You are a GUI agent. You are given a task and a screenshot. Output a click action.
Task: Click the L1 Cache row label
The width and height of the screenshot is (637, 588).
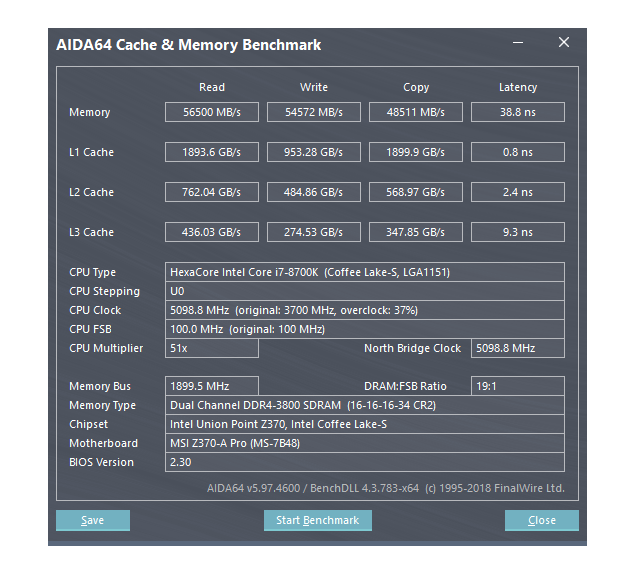[91, 152]
